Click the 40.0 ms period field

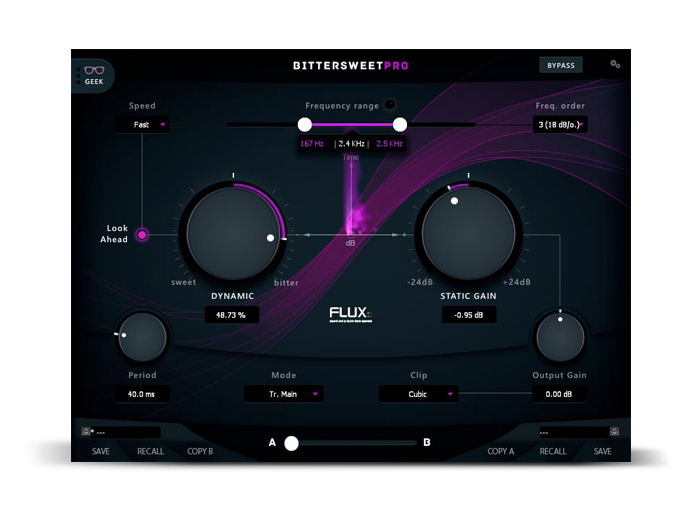click(142, 394)
